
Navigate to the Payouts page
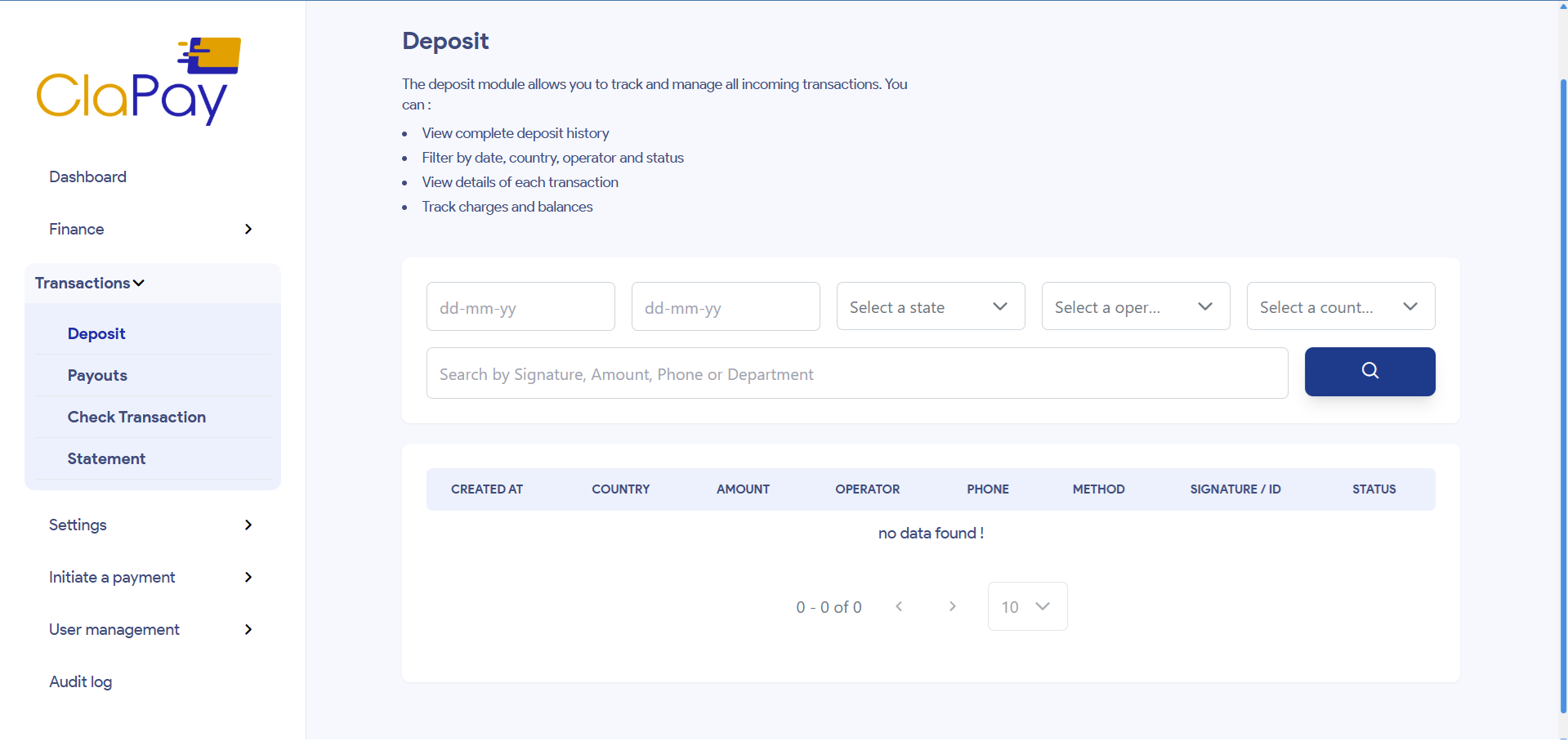click(x=96, y=375)
